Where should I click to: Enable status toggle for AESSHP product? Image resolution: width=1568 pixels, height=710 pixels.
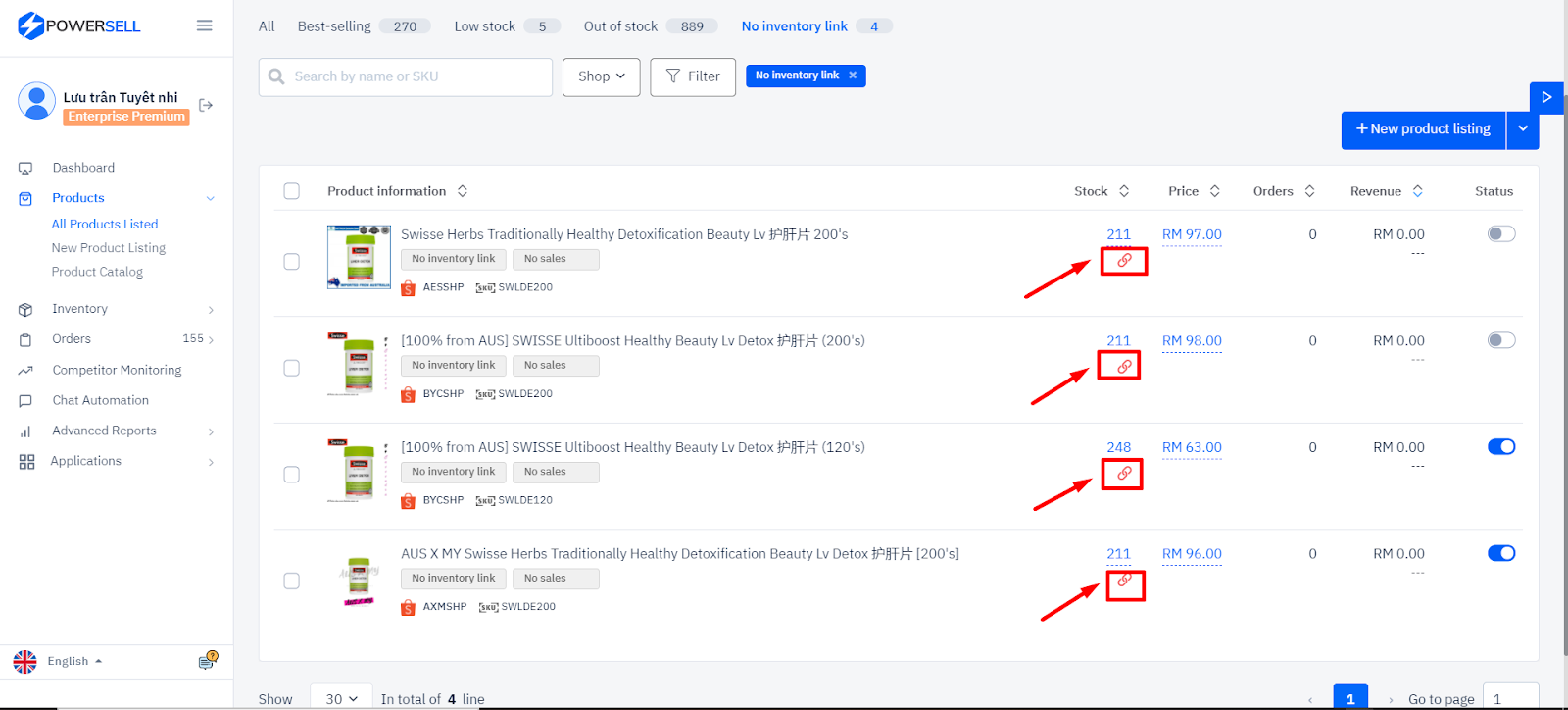coord(1501,233)
